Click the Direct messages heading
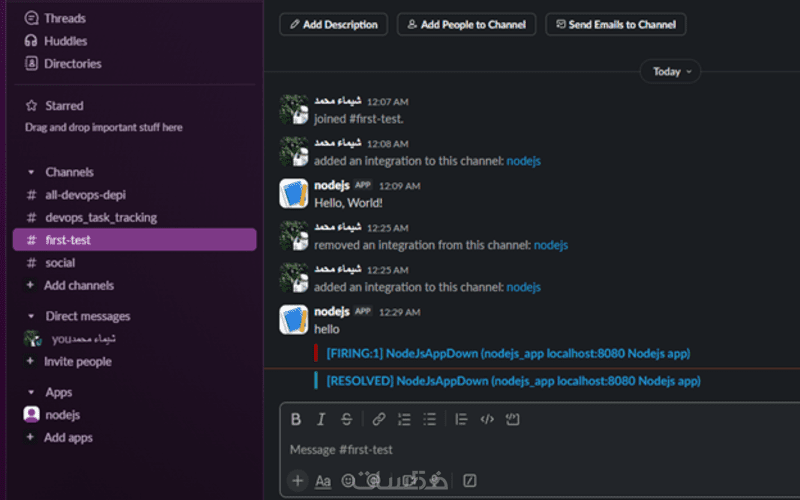 88,316
